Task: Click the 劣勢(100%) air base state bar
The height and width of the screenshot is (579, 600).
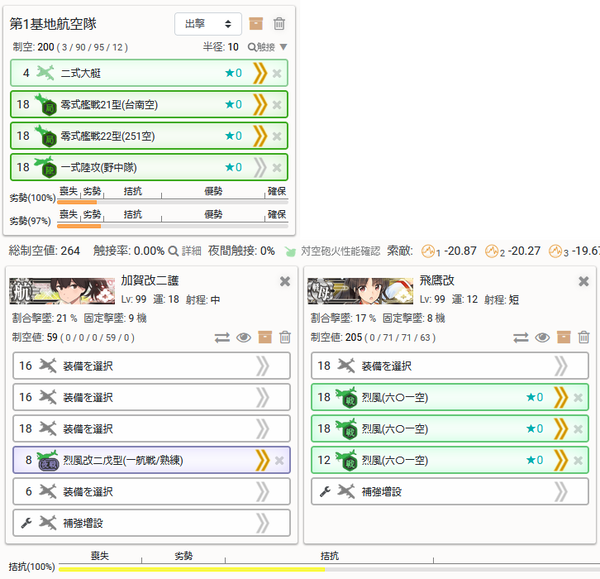Action: [x=172, y=202]
